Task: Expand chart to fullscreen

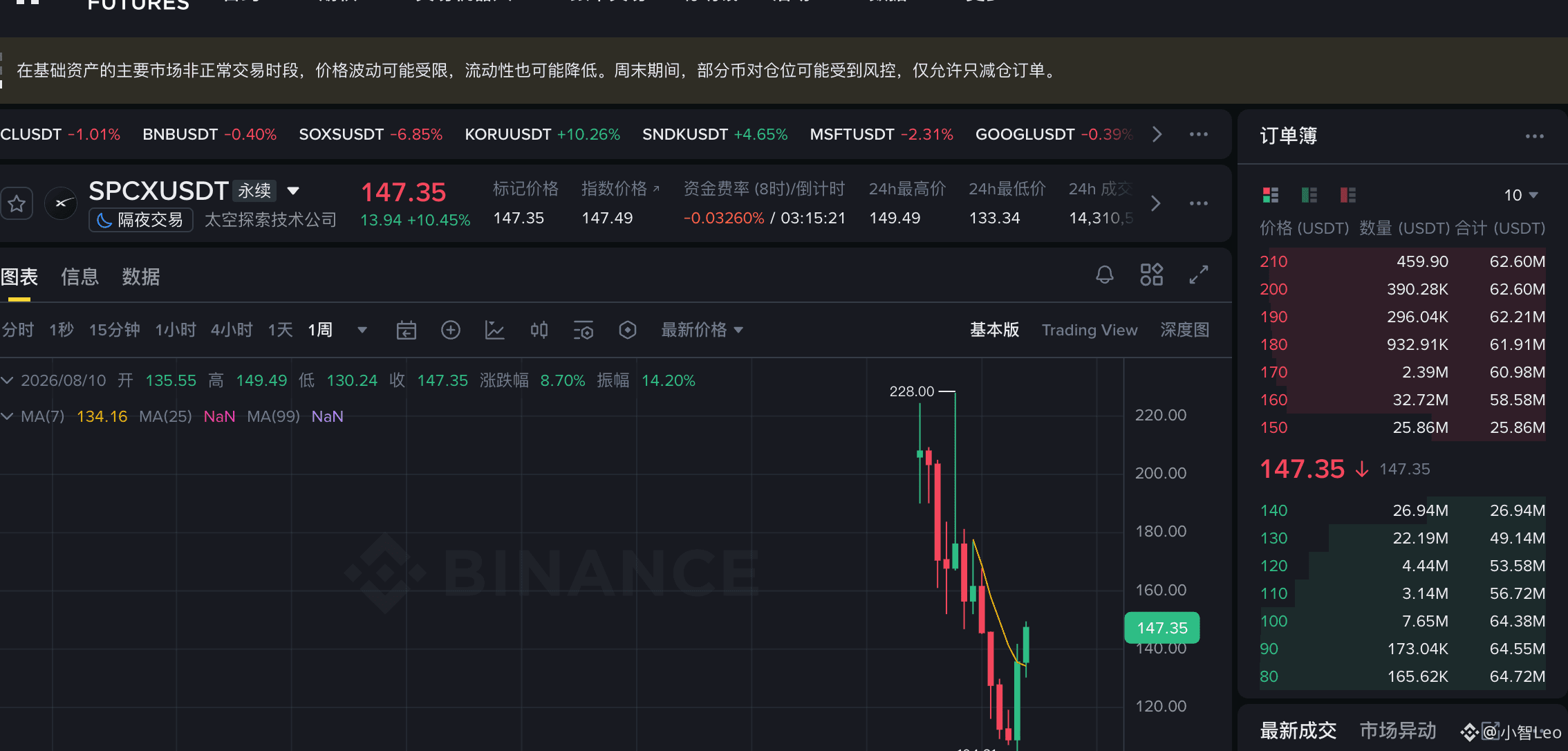Action: (x=1199, y=275)
